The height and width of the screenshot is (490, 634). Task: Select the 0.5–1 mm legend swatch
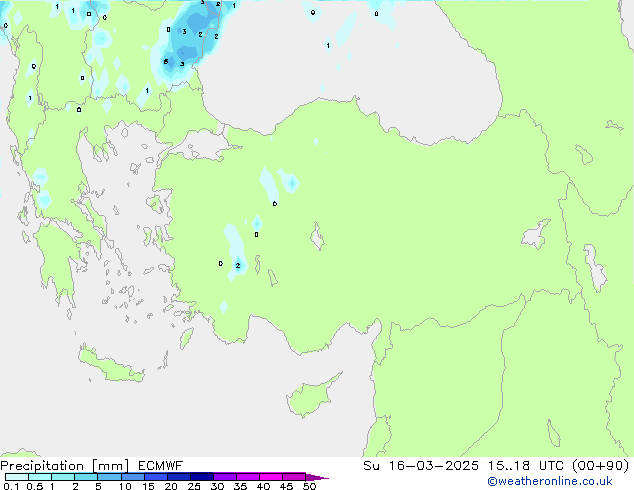40,477
